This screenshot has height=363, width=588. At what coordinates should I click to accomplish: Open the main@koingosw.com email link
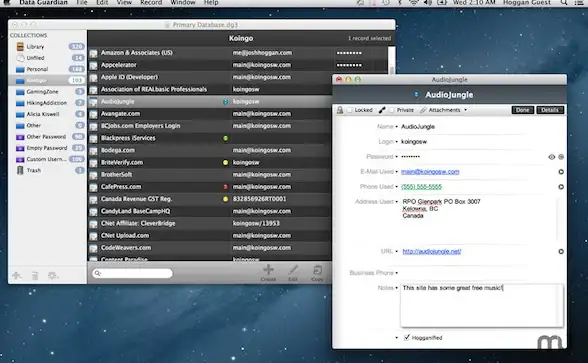430,172
